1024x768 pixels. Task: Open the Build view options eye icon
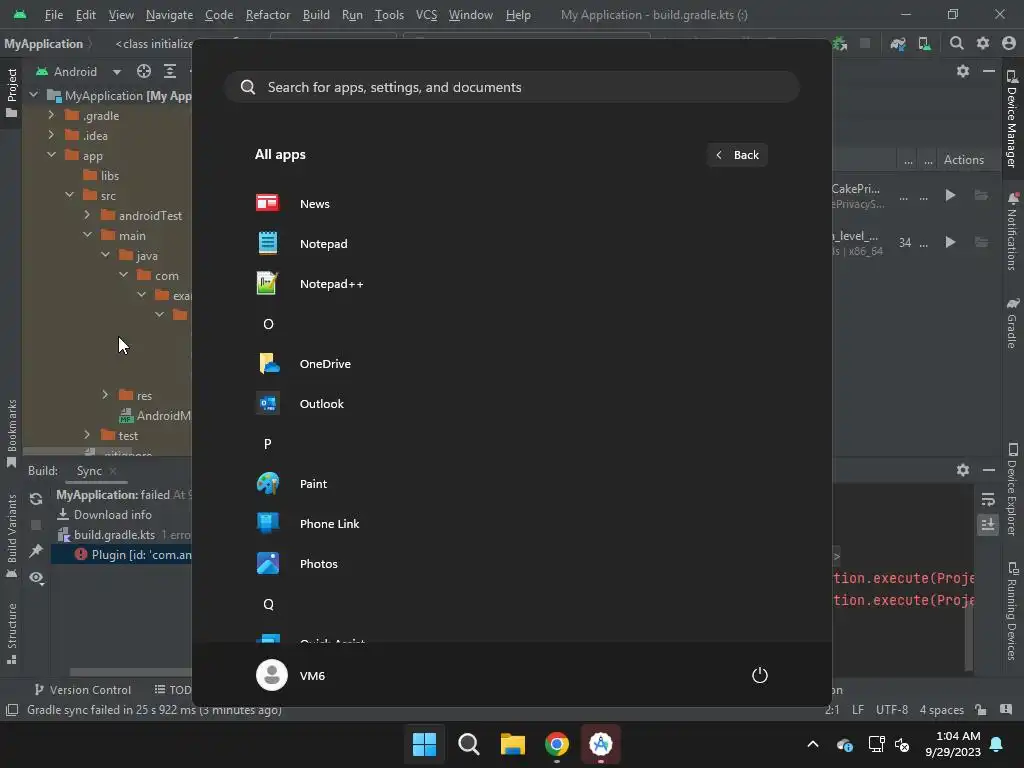37,577
